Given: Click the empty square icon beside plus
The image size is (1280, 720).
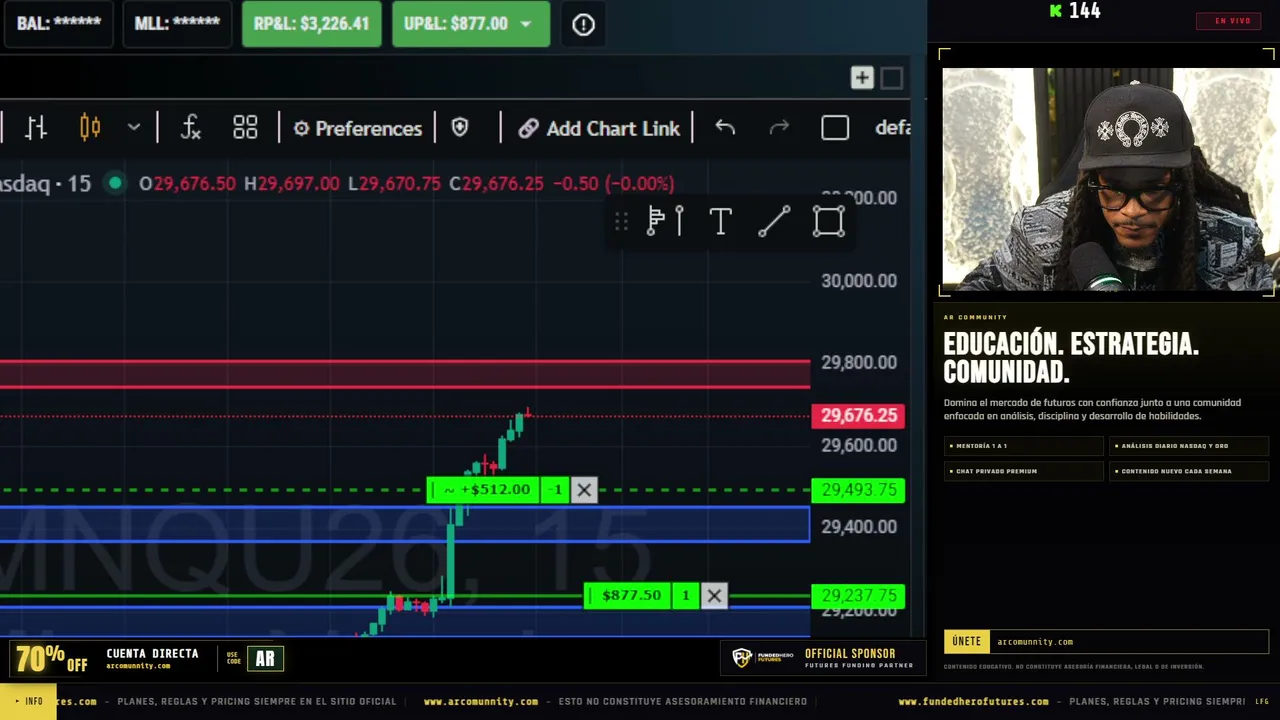Looking at the screenshot, I should (892, 78).
